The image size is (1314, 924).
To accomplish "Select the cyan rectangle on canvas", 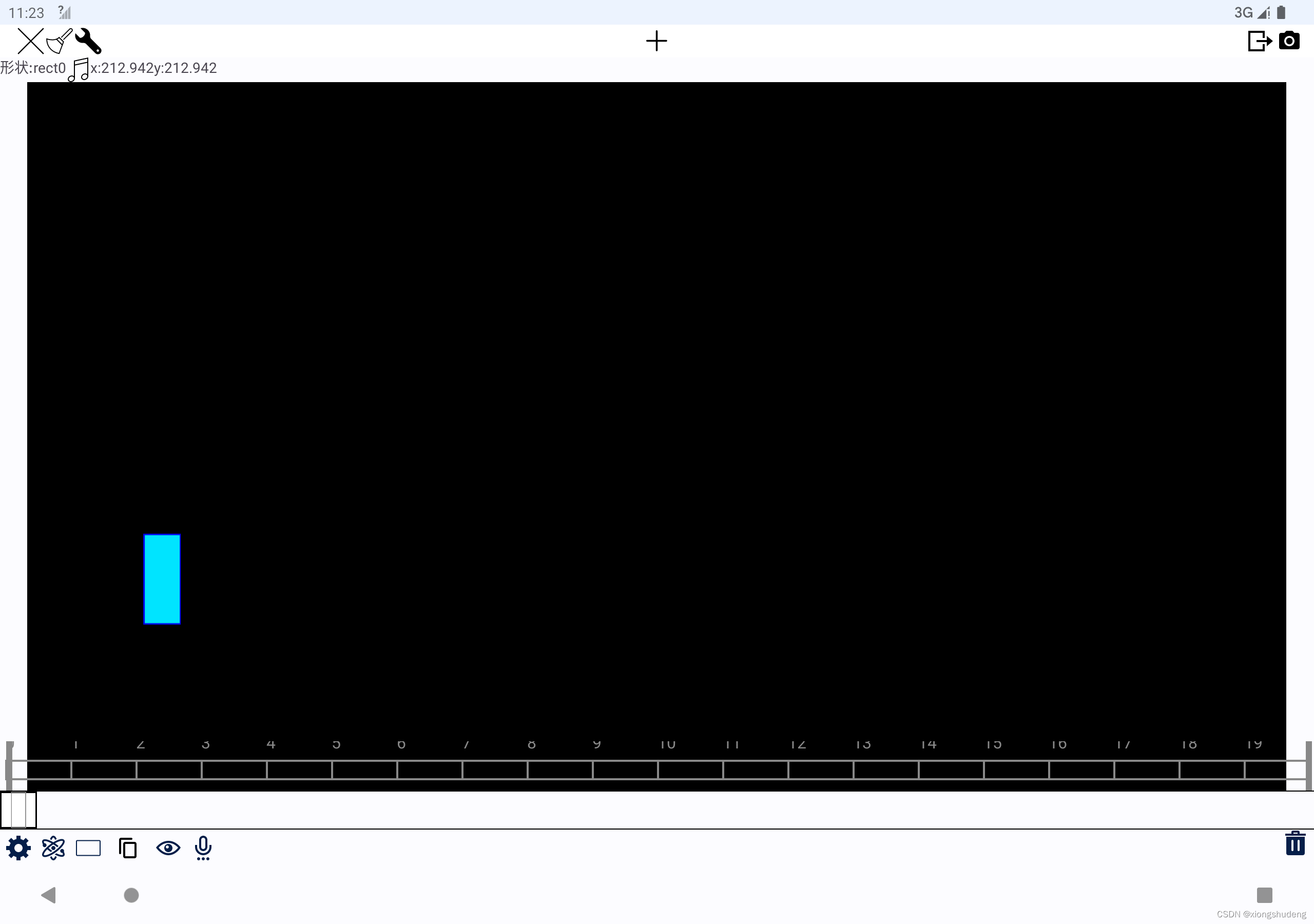I will (162, 579).
